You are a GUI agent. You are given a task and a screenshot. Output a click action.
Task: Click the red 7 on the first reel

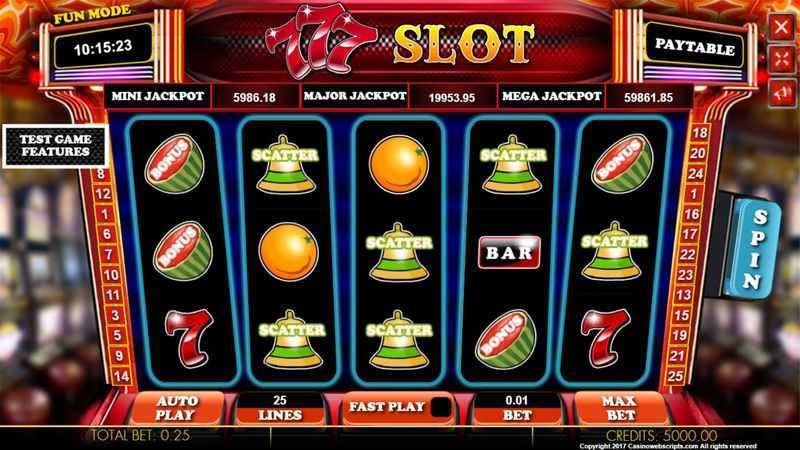188,338
